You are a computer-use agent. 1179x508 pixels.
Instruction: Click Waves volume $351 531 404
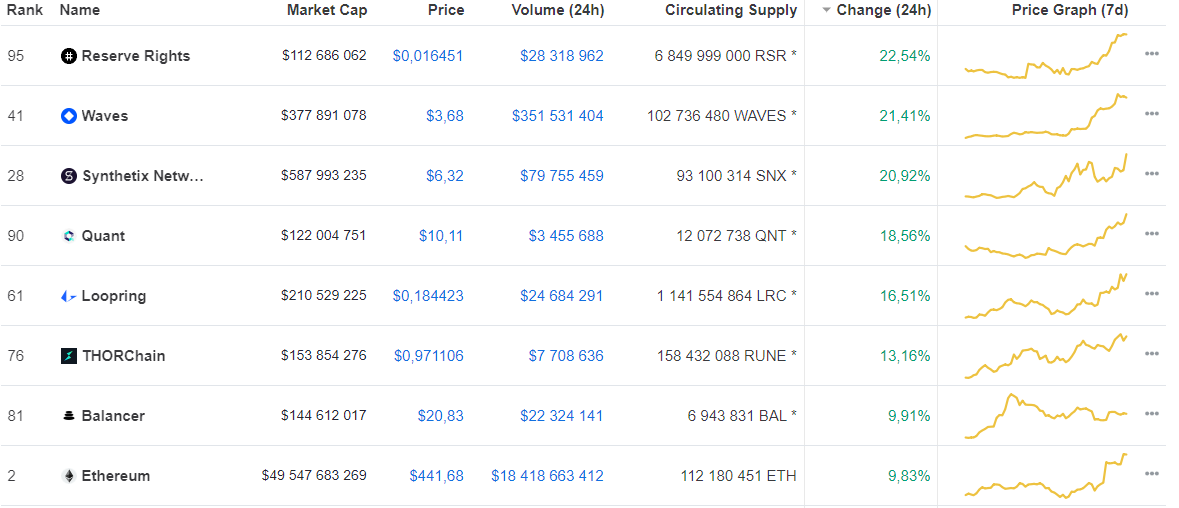(558, 116)
